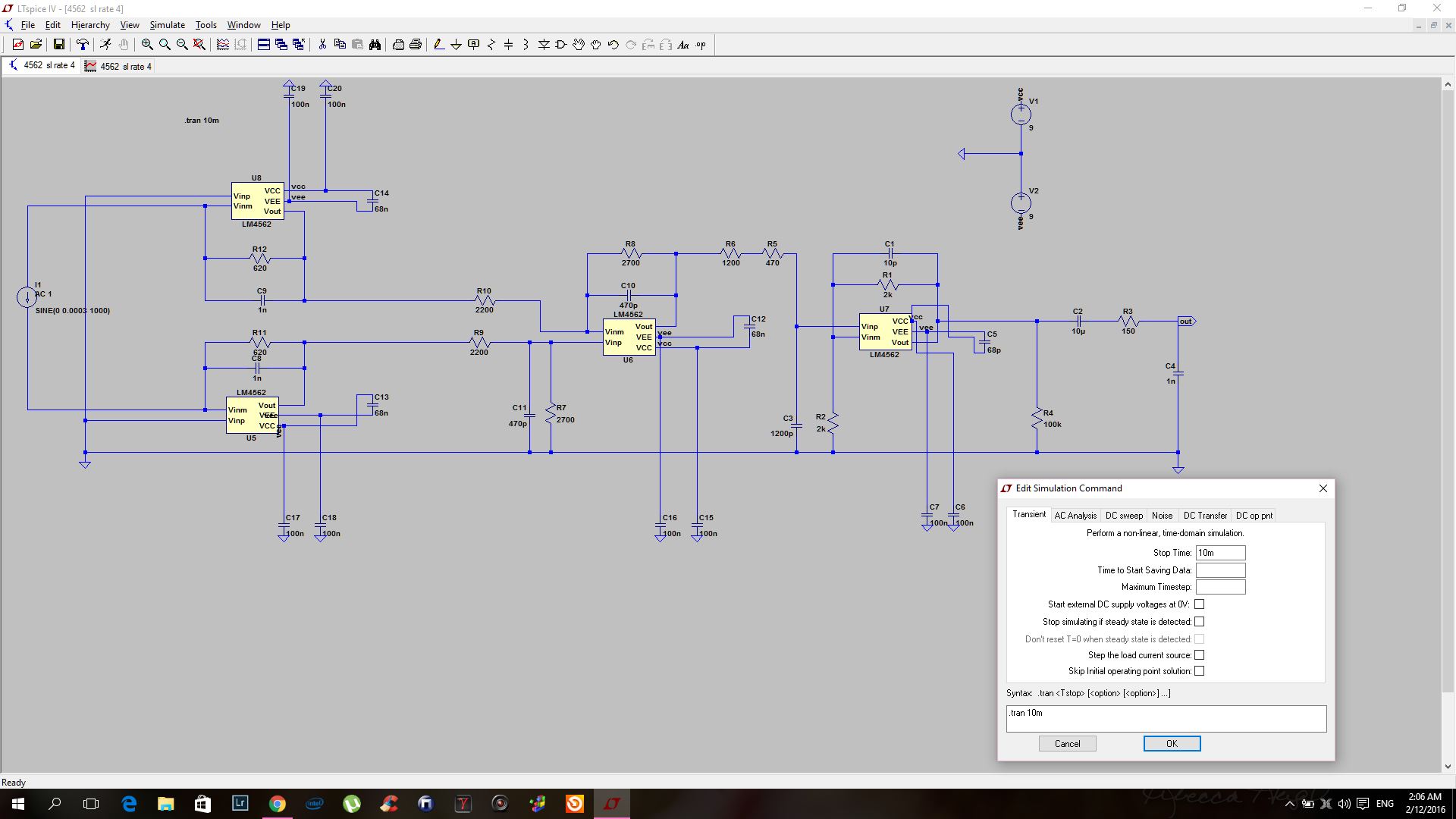
Task: Switch to the AC Analysis tab
Action: tap(1075, 516)
